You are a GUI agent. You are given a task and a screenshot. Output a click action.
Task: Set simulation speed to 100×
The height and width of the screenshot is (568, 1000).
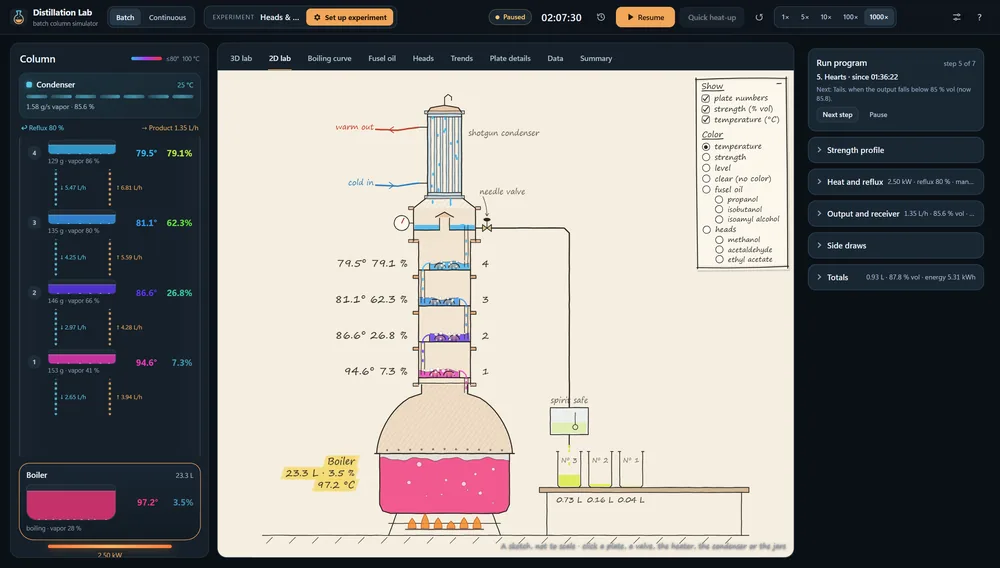(850, 17)
